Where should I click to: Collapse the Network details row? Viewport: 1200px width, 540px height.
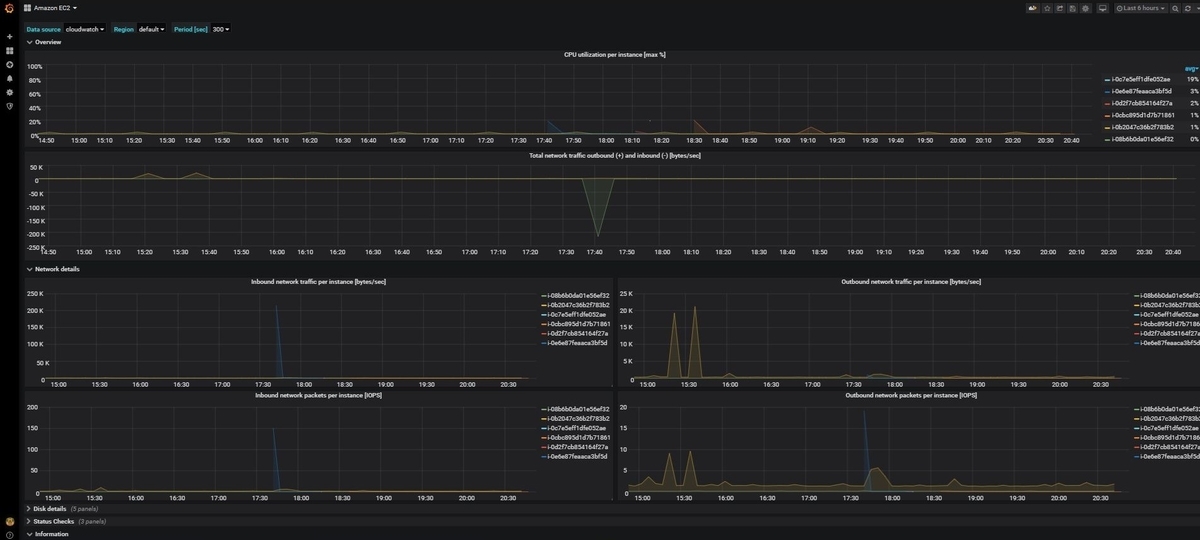click(54, 269)
